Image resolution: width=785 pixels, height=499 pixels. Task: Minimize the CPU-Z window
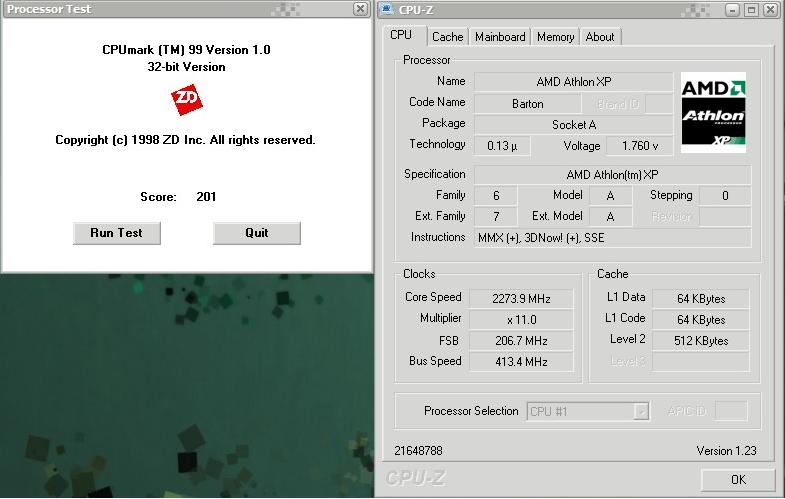click(732, 10)
